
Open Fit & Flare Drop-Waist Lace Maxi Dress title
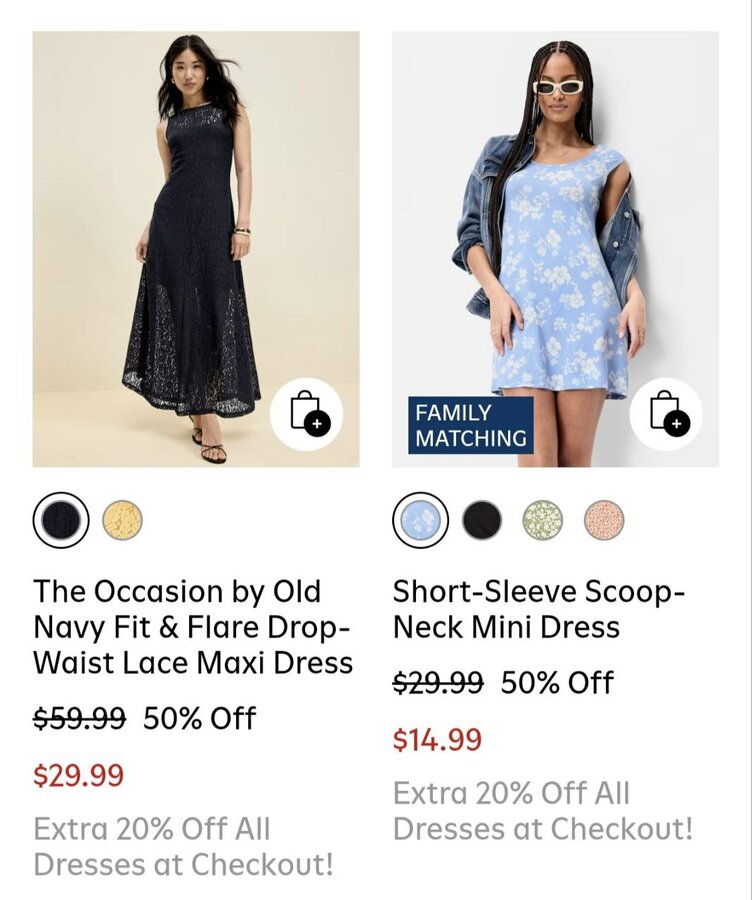coord(193,627)
